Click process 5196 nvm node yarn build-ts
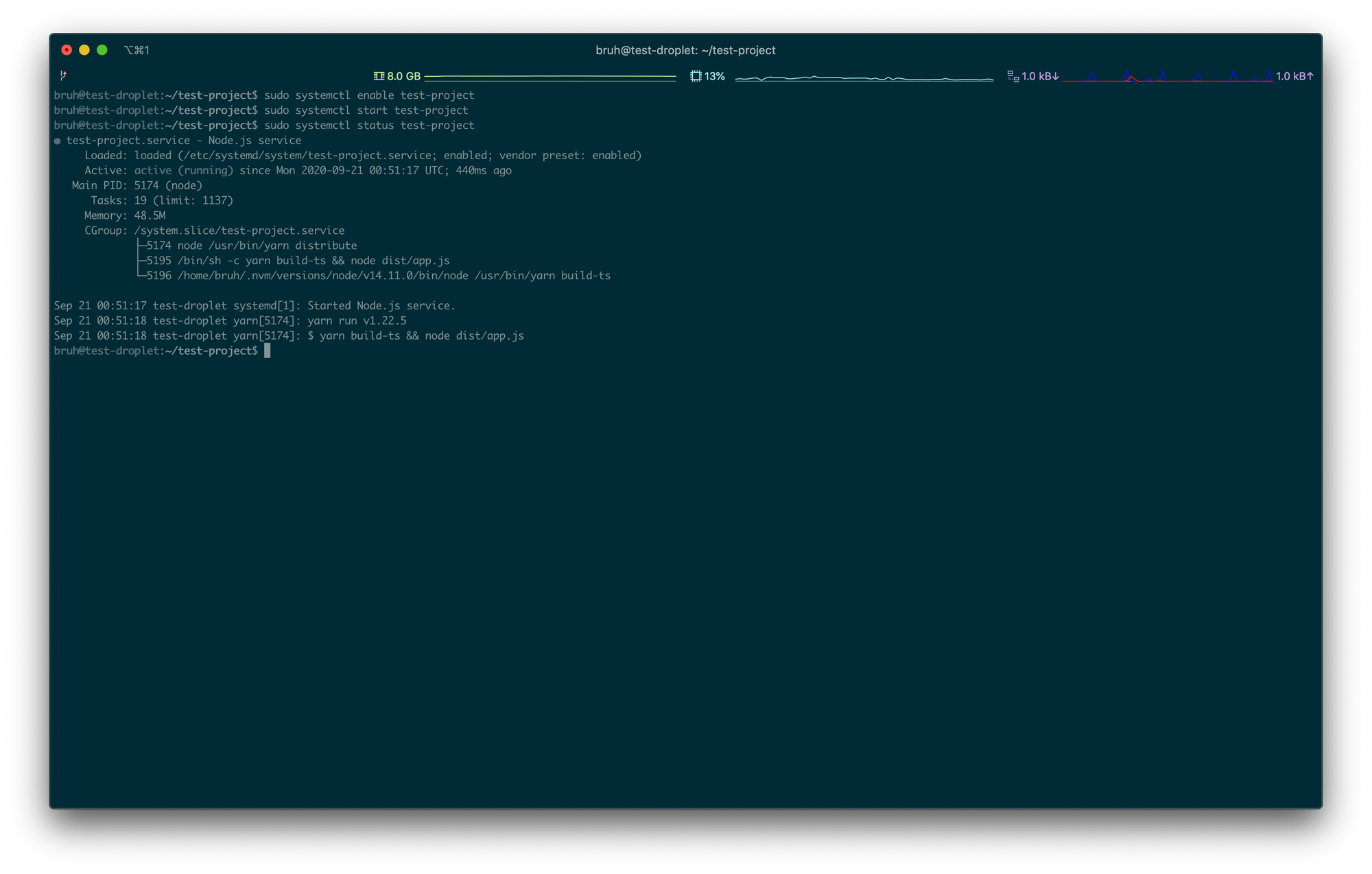This screenshot has height=874, width=1372. [x=378, y=276]
